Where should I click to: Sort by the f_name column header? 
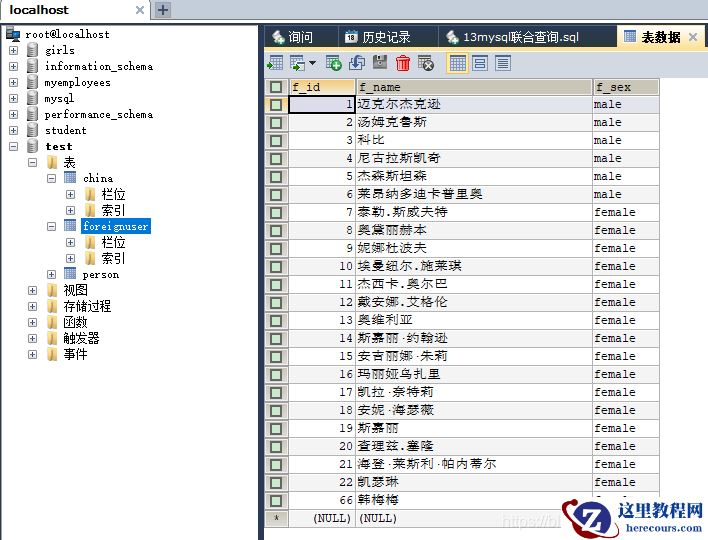tap(473, 87)
